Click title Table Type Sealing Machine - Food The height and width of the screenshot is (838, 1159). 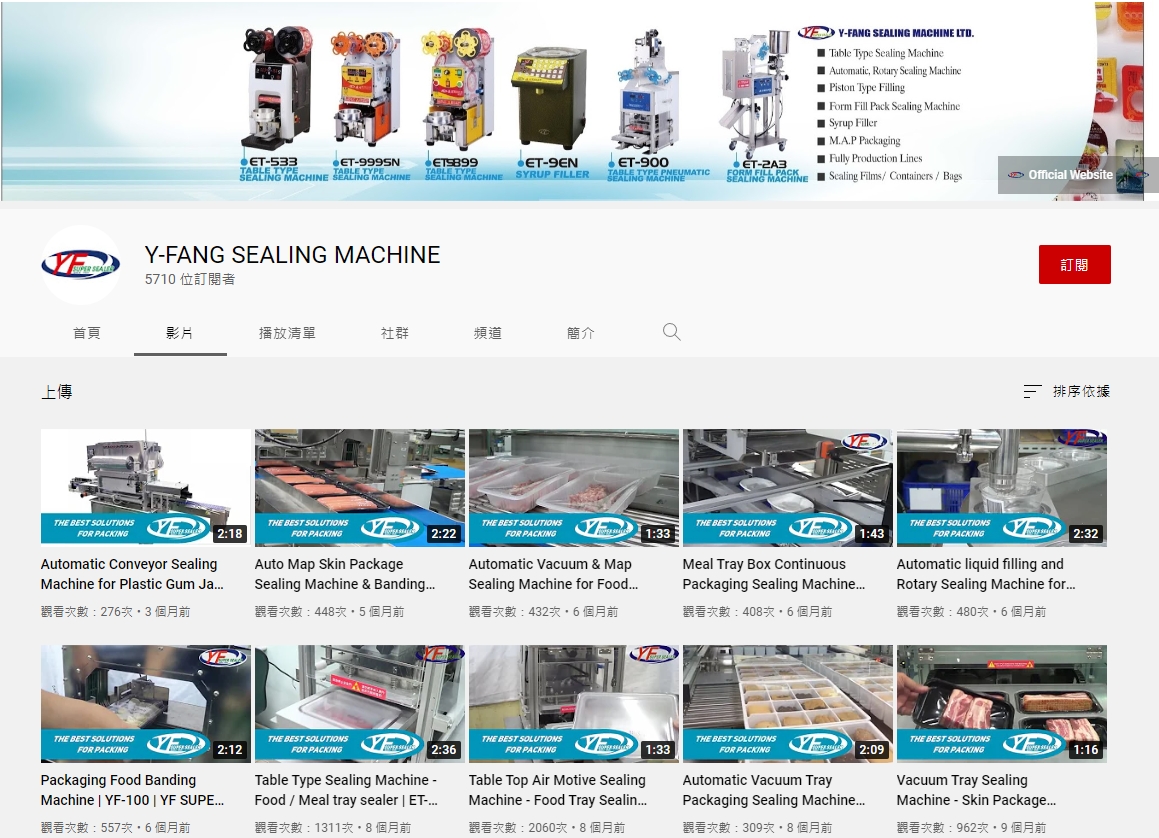click(347, 790)
